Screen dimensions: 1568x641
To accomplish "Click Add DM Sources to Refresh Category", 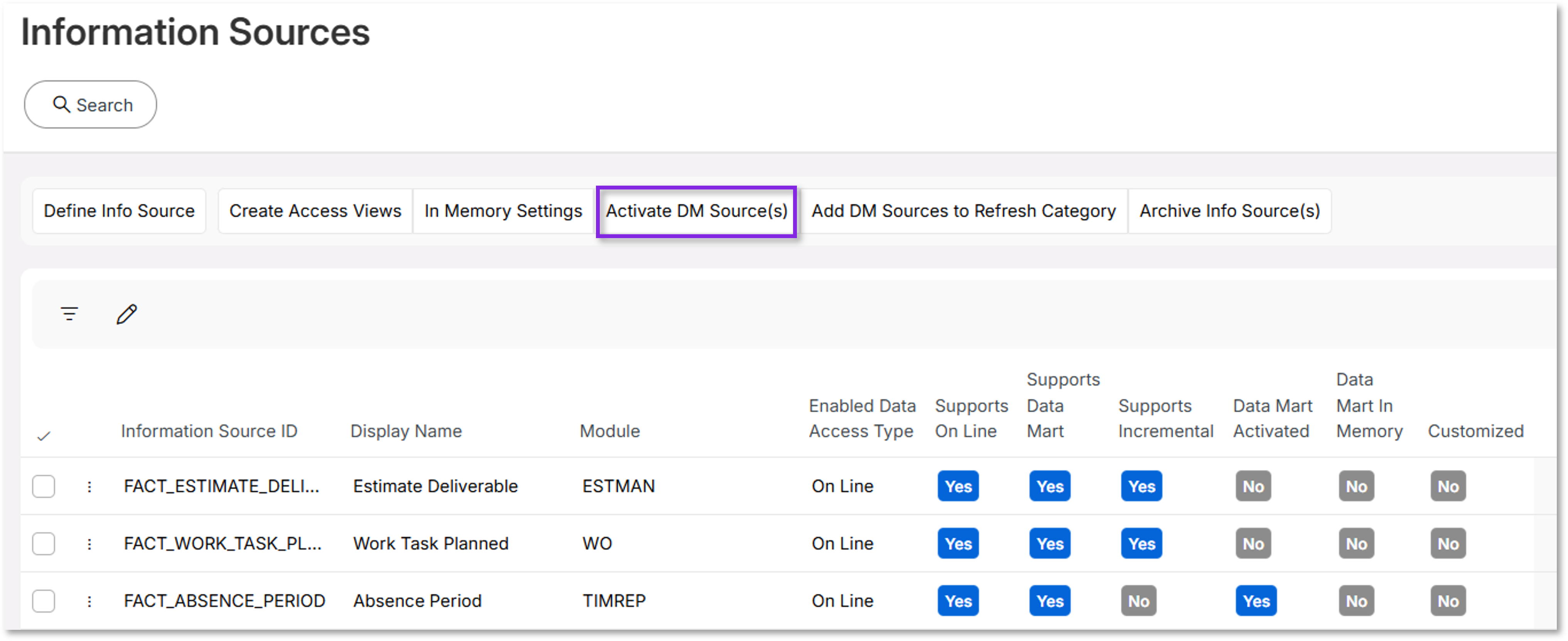I will (x=964, y=211).
